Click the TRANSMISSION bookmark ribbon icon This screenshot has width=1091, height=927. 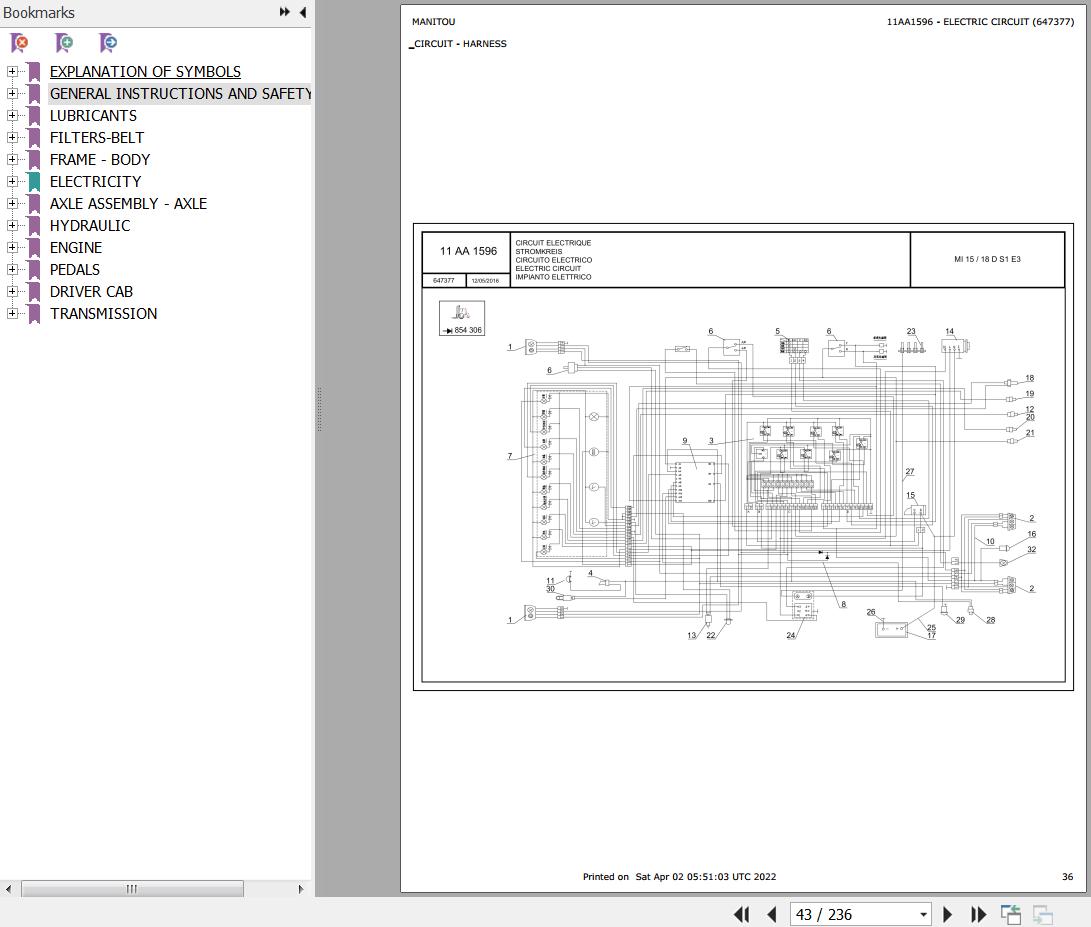tap(34, 314)
